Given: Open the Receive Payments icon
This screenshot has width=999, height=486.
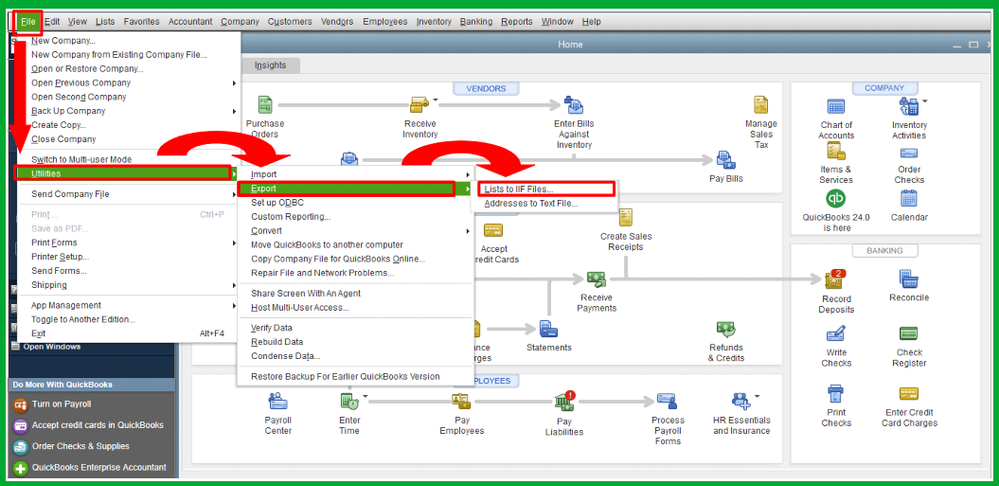Looking at the screenshot, I should tap(596, 279).
